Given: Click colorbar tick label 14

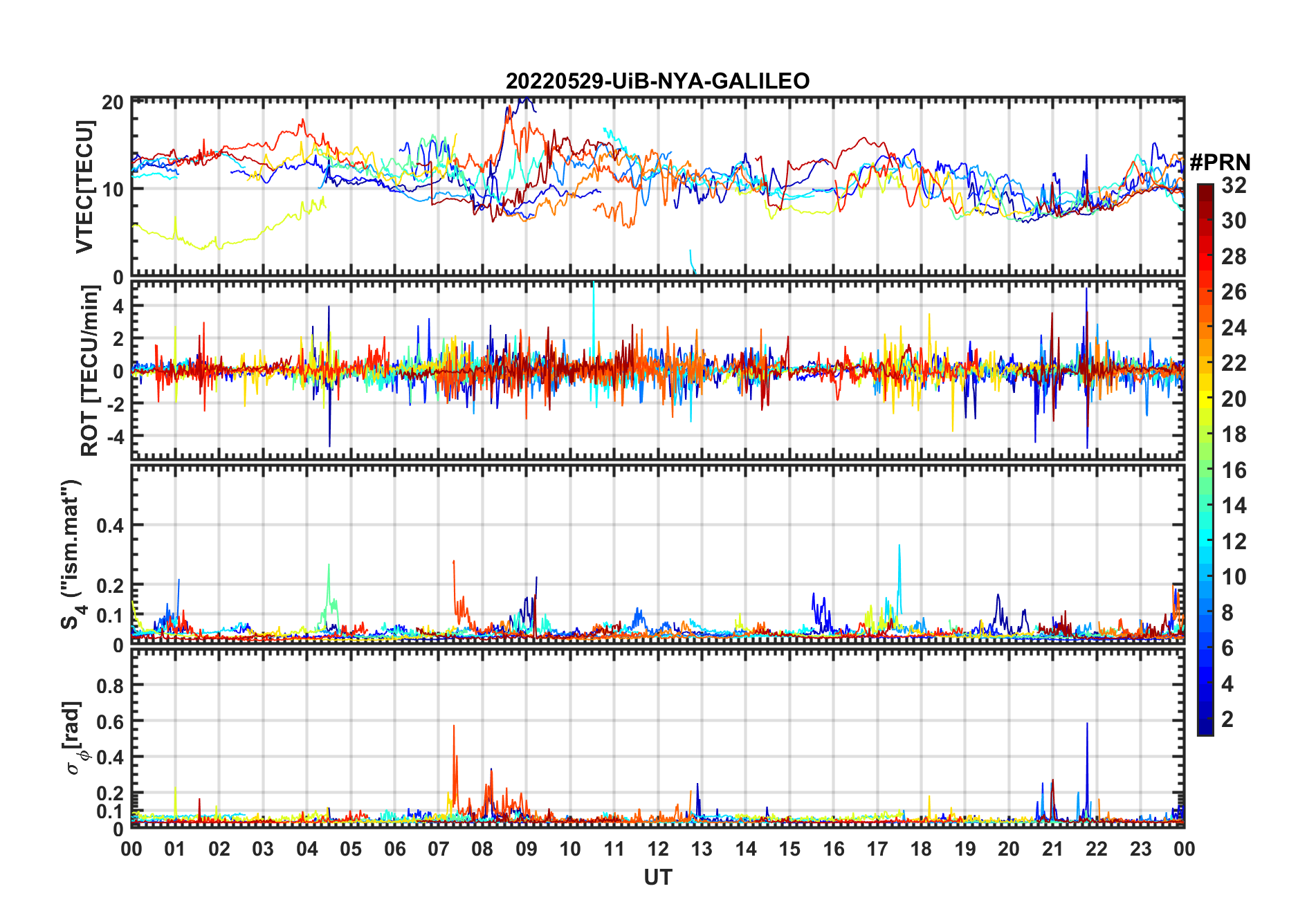Looking at the screenshot, I should click(x=1234, y=506).
